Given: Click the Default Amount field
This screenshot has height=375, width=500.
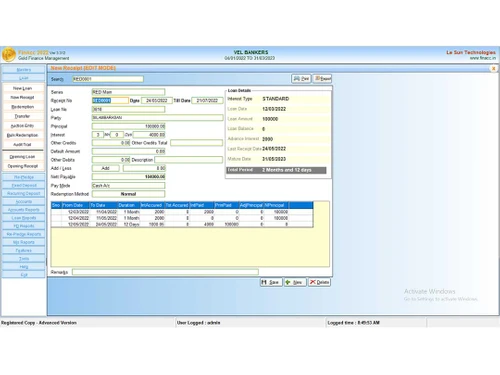Looking at the screenshot, I should click(128, 151).
